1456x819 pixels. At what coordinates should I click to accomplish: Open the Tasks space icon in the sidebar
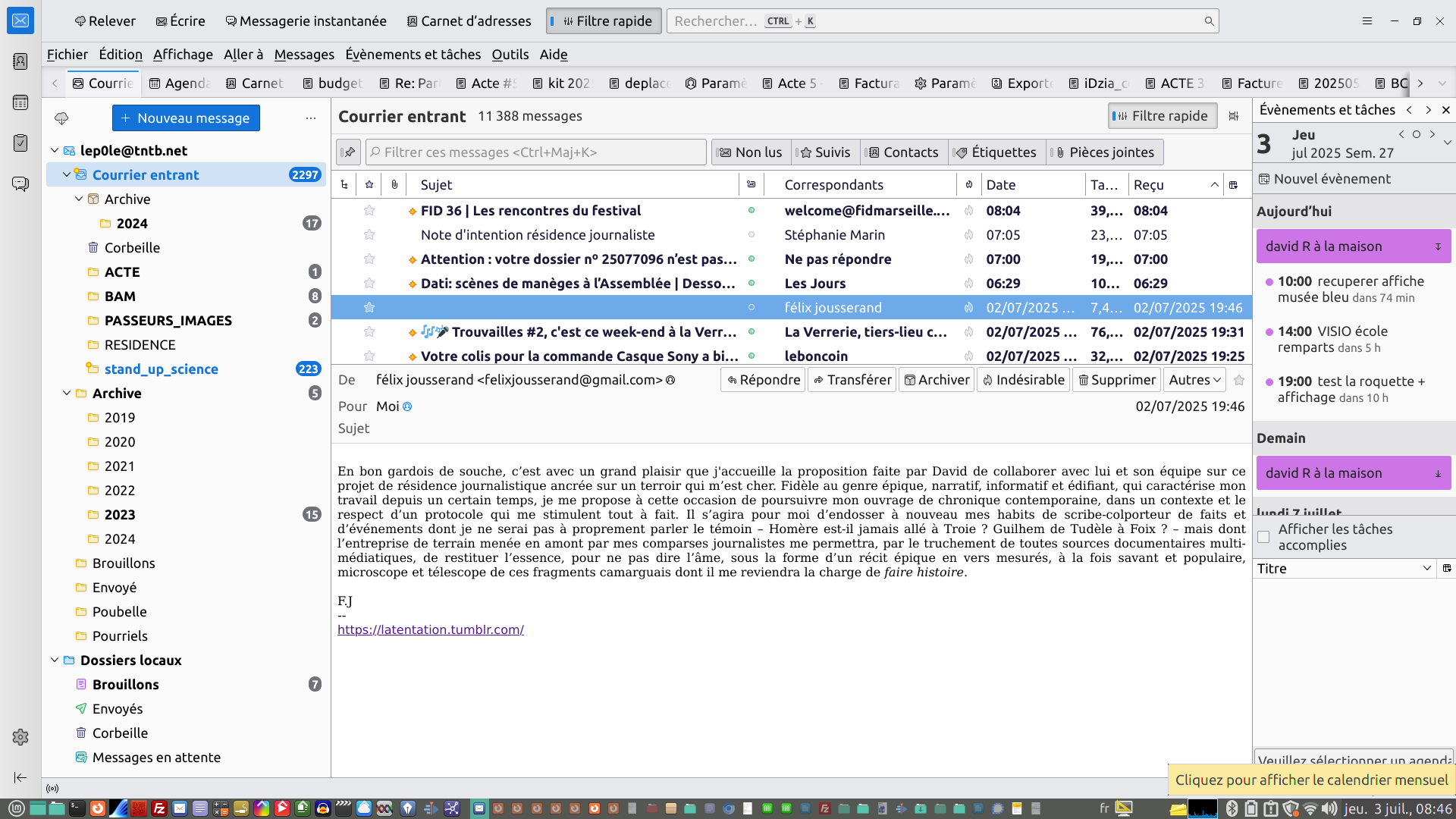tap(20, 143)
